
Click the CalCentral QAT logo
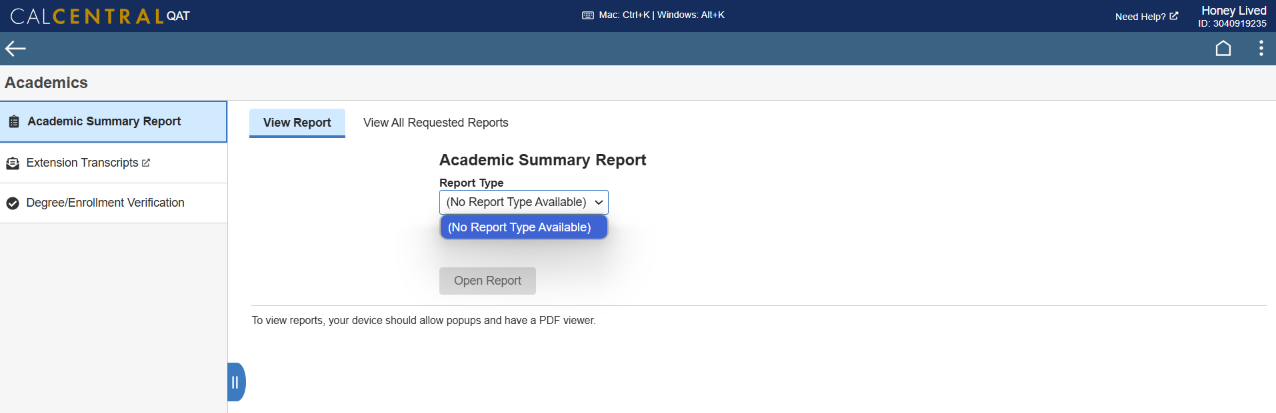(x=99, y=16)
